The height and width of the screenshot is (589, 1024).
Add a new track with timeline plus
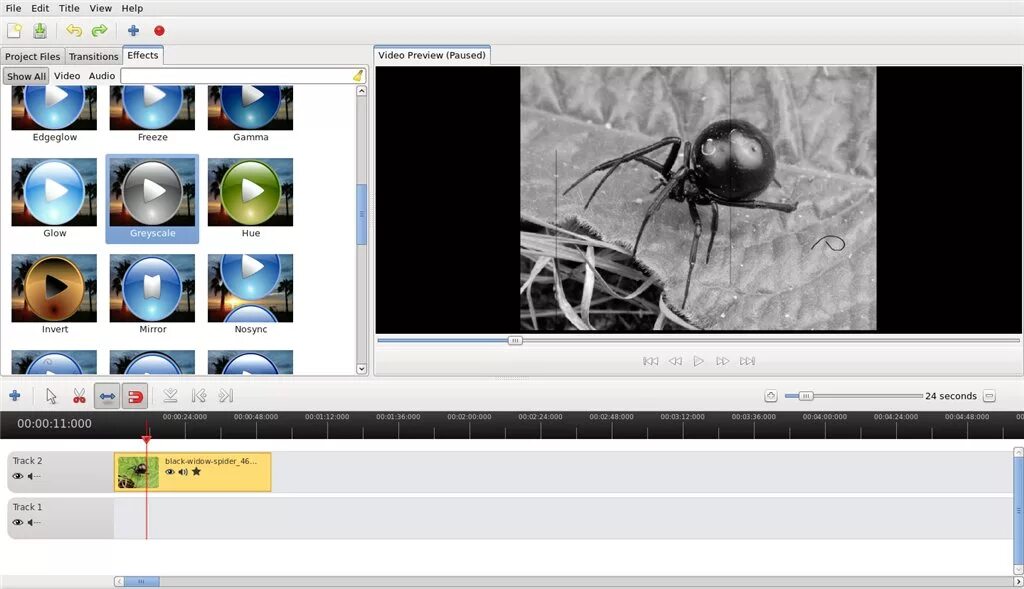tap(14, 396)
